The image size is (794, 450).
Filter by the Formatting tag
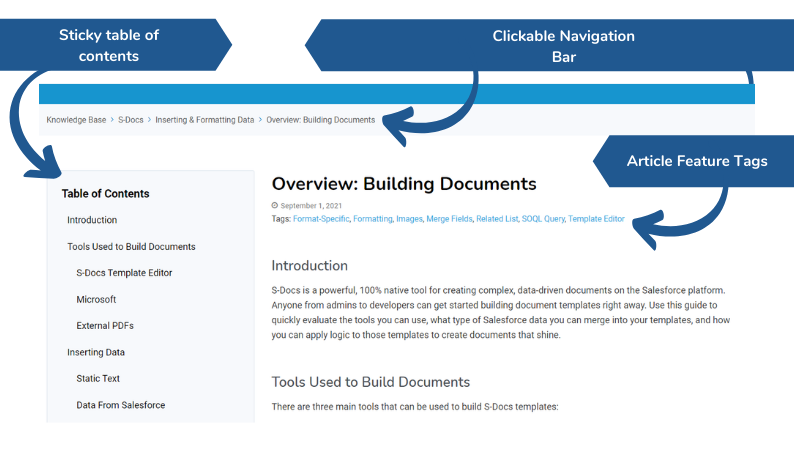tap(373, 219)
